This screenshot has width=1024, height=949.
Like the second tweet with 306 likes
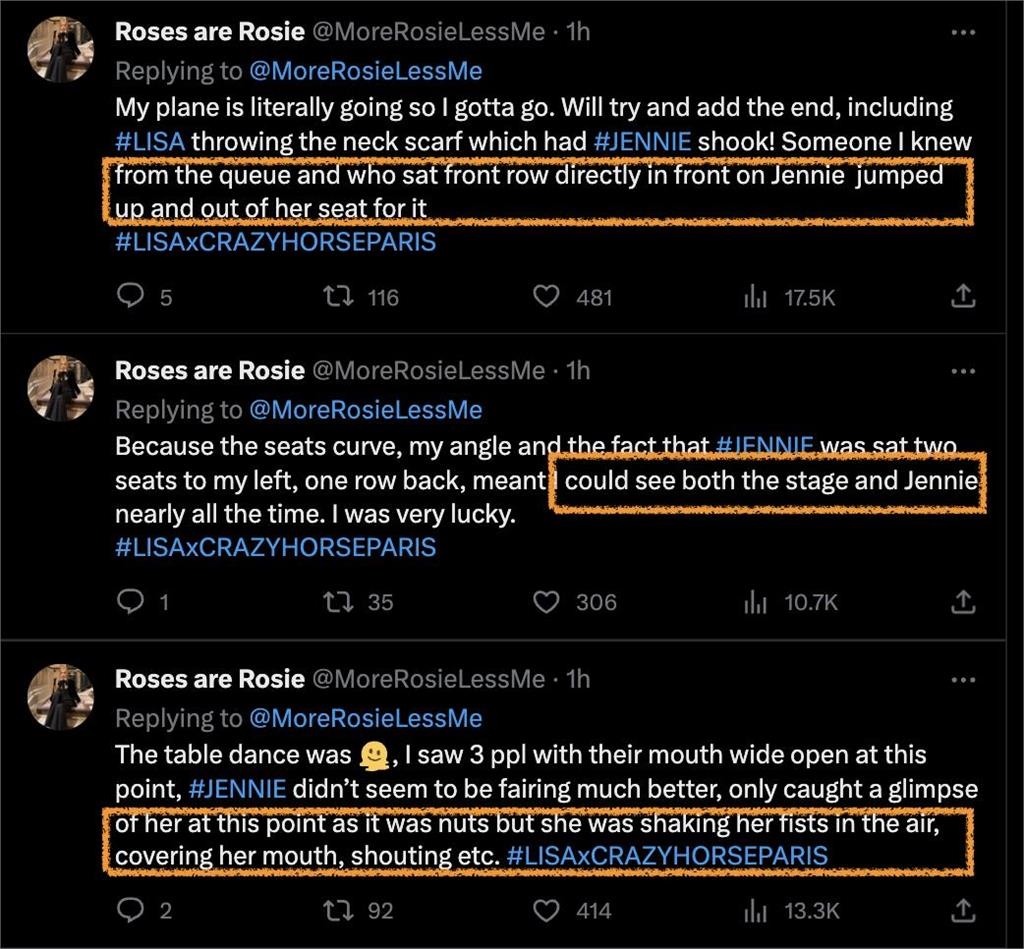click(x=545, y=601)
